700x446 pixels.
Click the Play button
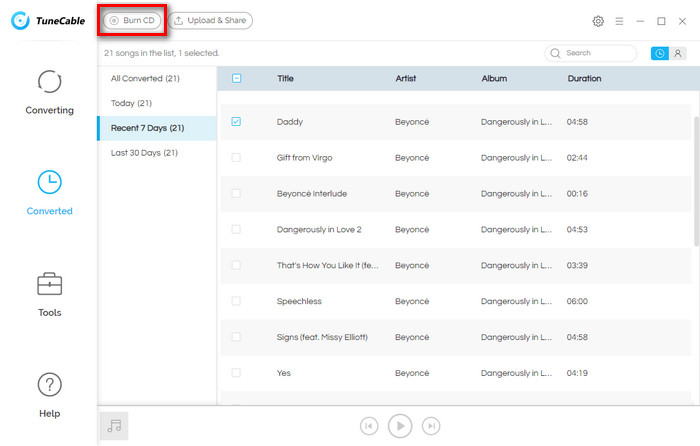pyautogui.click(x=400, y=426)
